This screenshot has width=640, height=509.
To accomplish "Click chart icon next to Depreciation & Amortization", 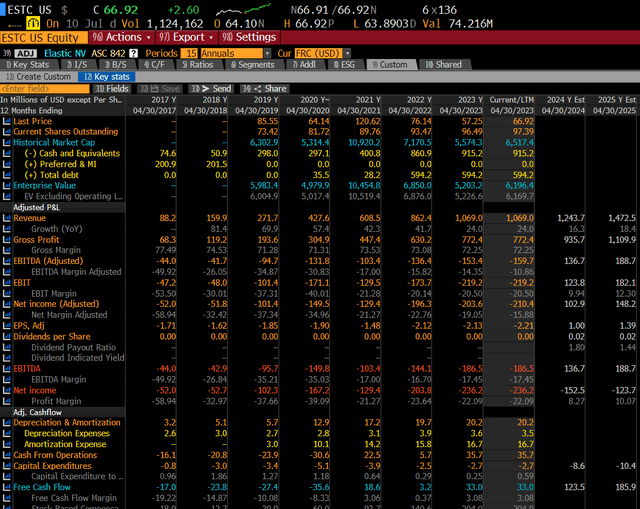I will point(6,423).
